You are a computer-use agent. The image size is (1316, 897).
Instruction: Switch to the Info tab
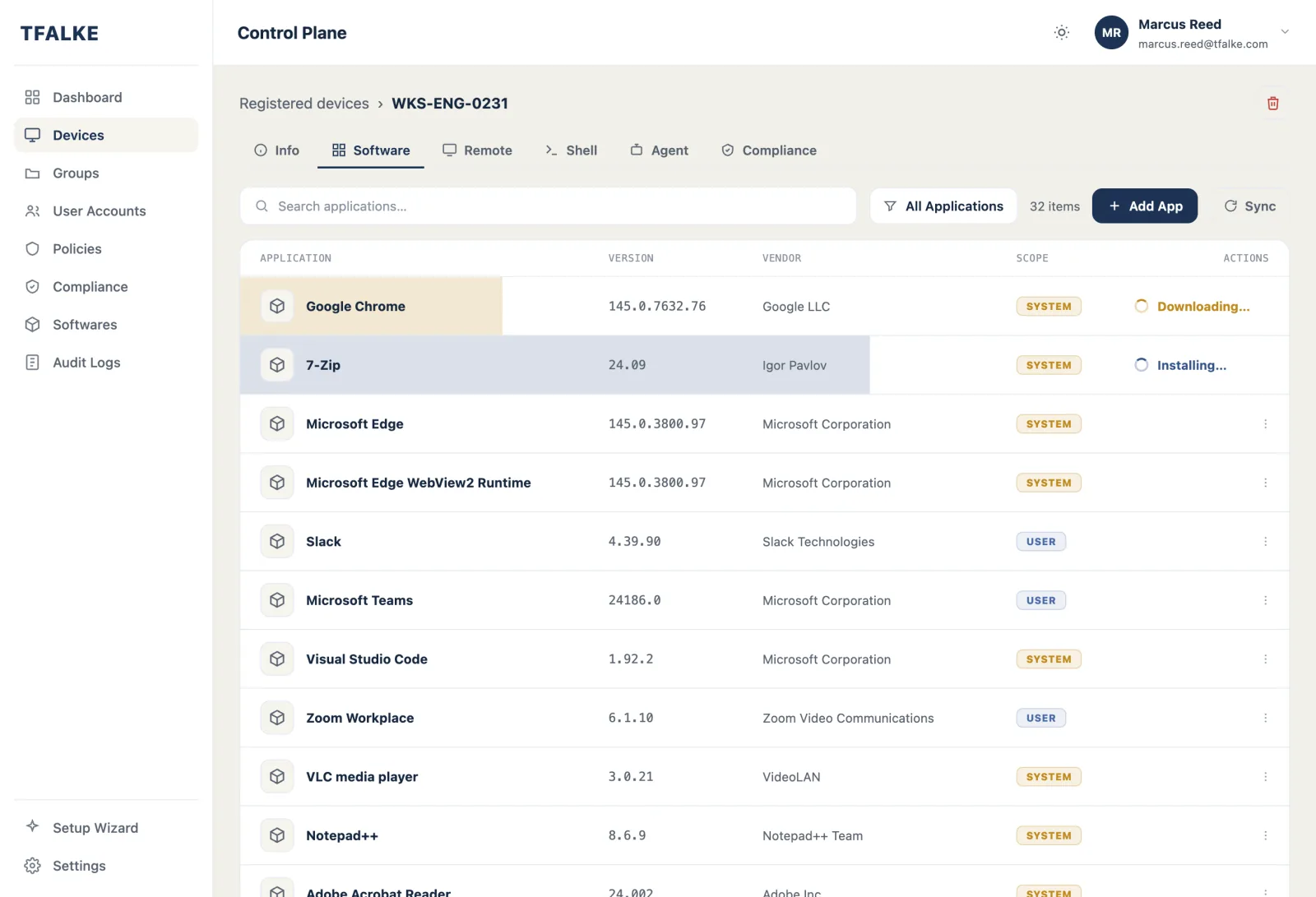click(276, 150)
